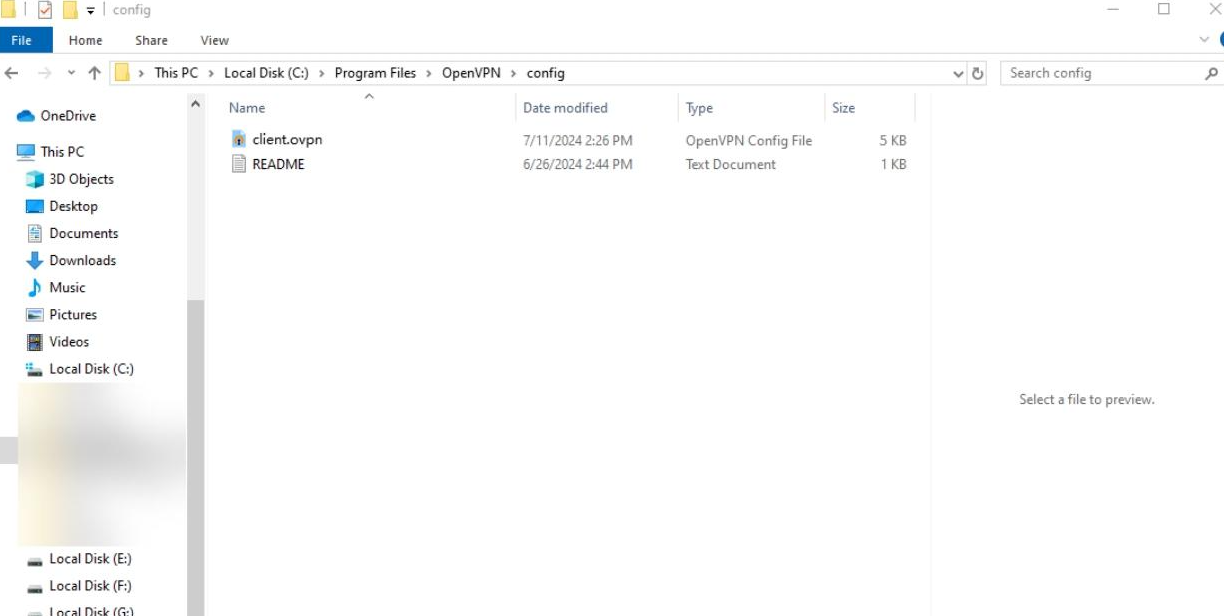Expand the ribbon with chevron
Screen dimensions: 1224x616
(x=1204, y=40)
